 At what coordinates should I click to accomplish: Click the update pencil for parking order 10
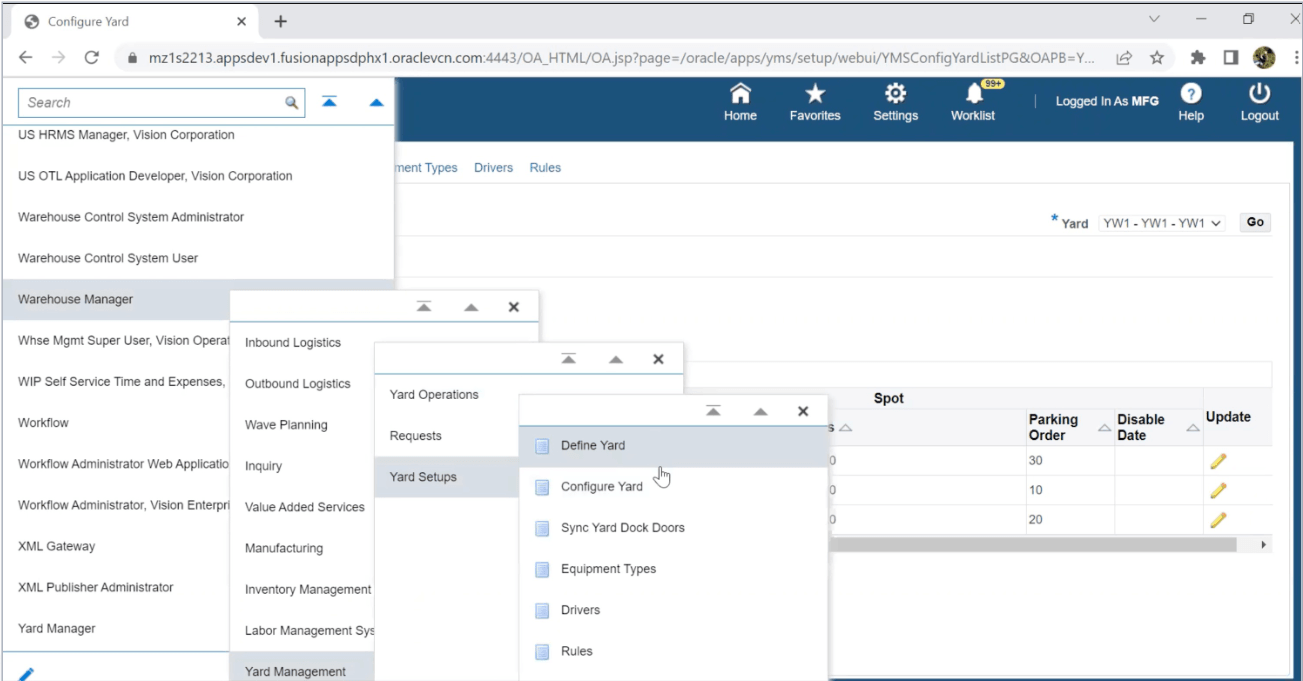1217,490
